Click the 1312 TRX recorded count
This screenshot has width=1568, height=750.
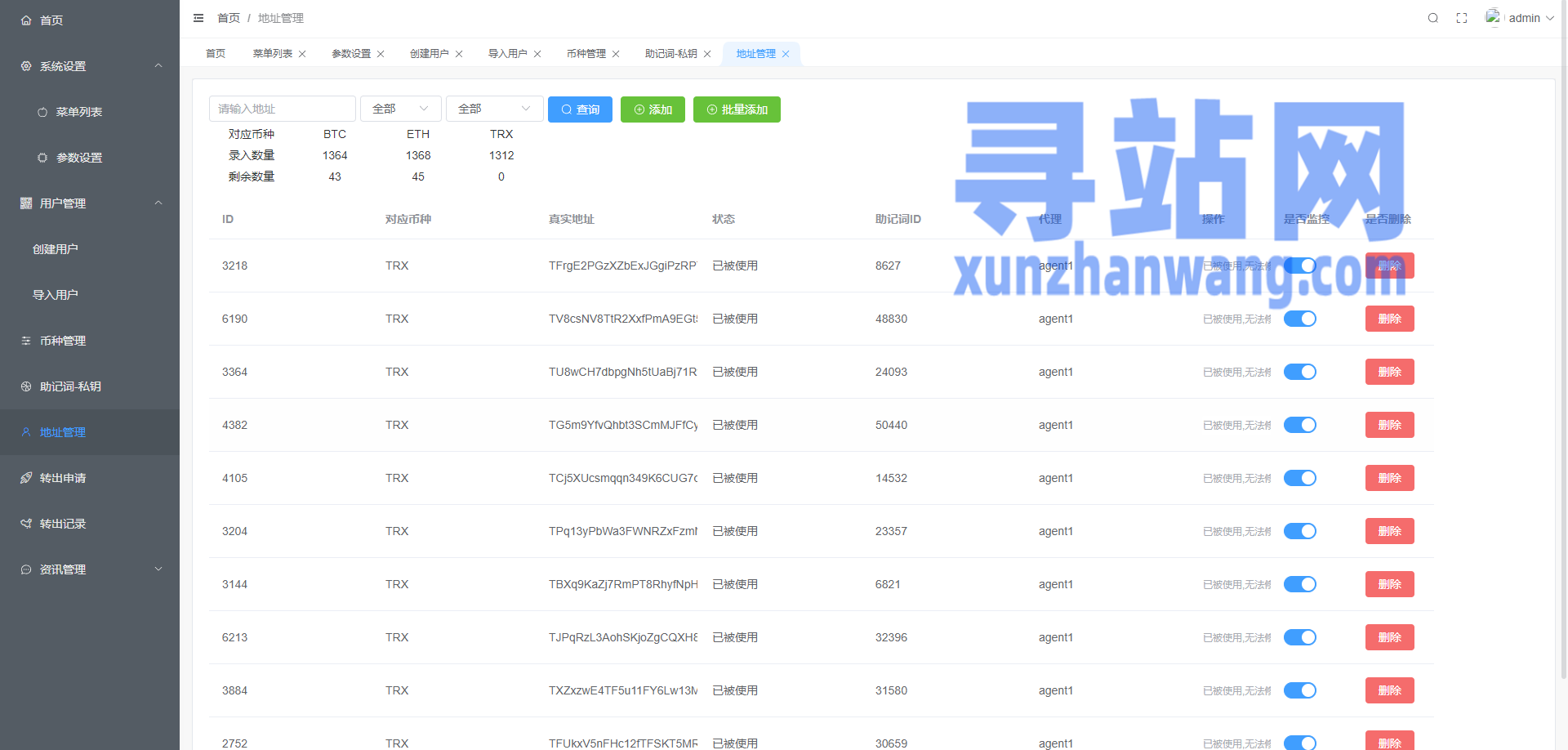(501, 155)
